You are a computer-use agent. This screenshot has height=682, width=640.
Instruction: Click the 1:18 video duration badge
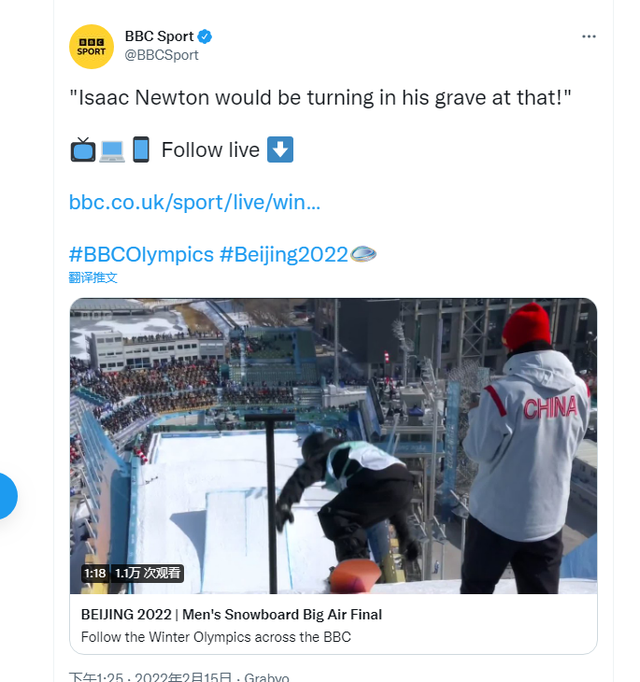pos(95,573)
